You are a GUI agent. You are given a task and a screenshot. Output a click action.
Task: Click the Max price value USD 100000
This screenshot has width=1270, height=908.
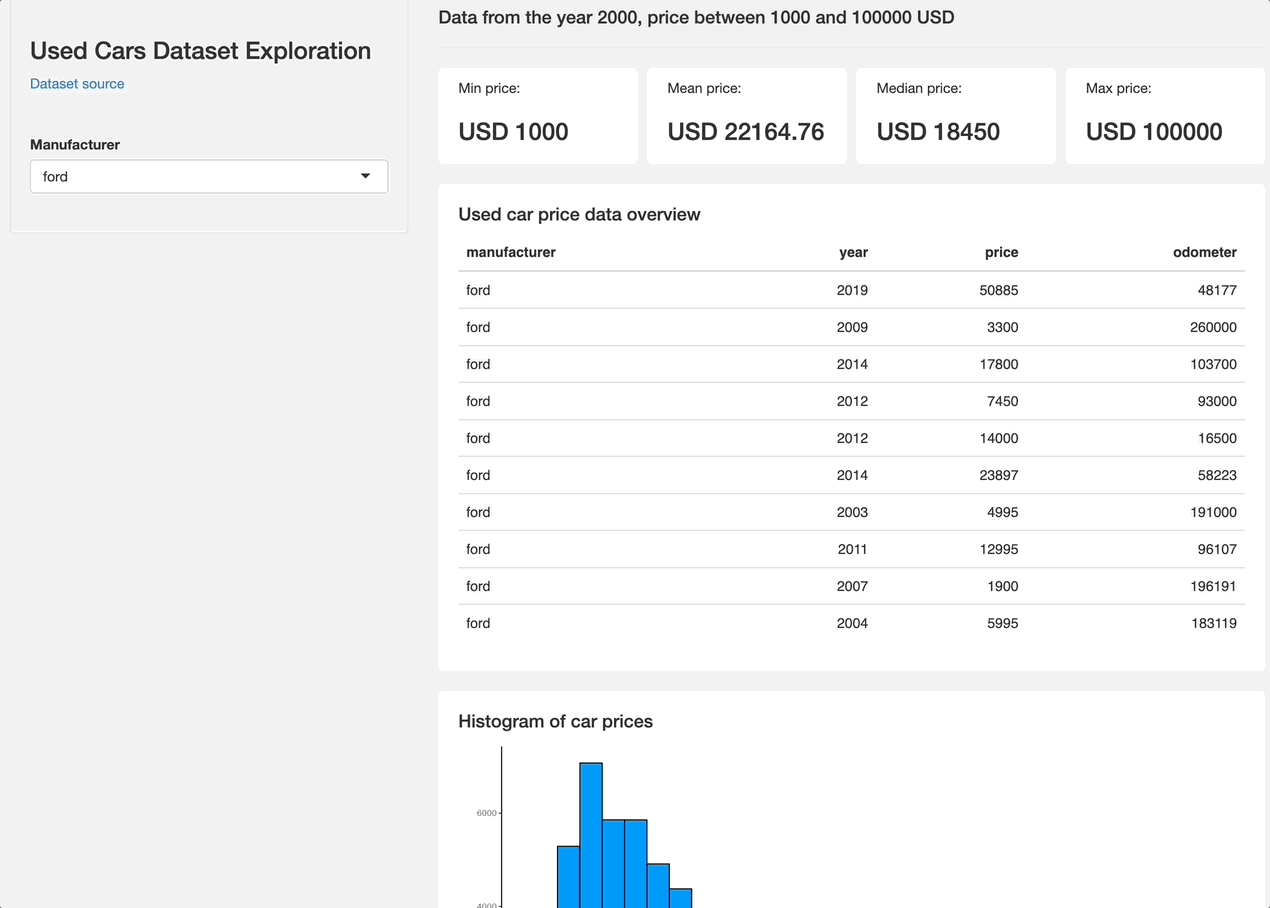(1154, 132)
